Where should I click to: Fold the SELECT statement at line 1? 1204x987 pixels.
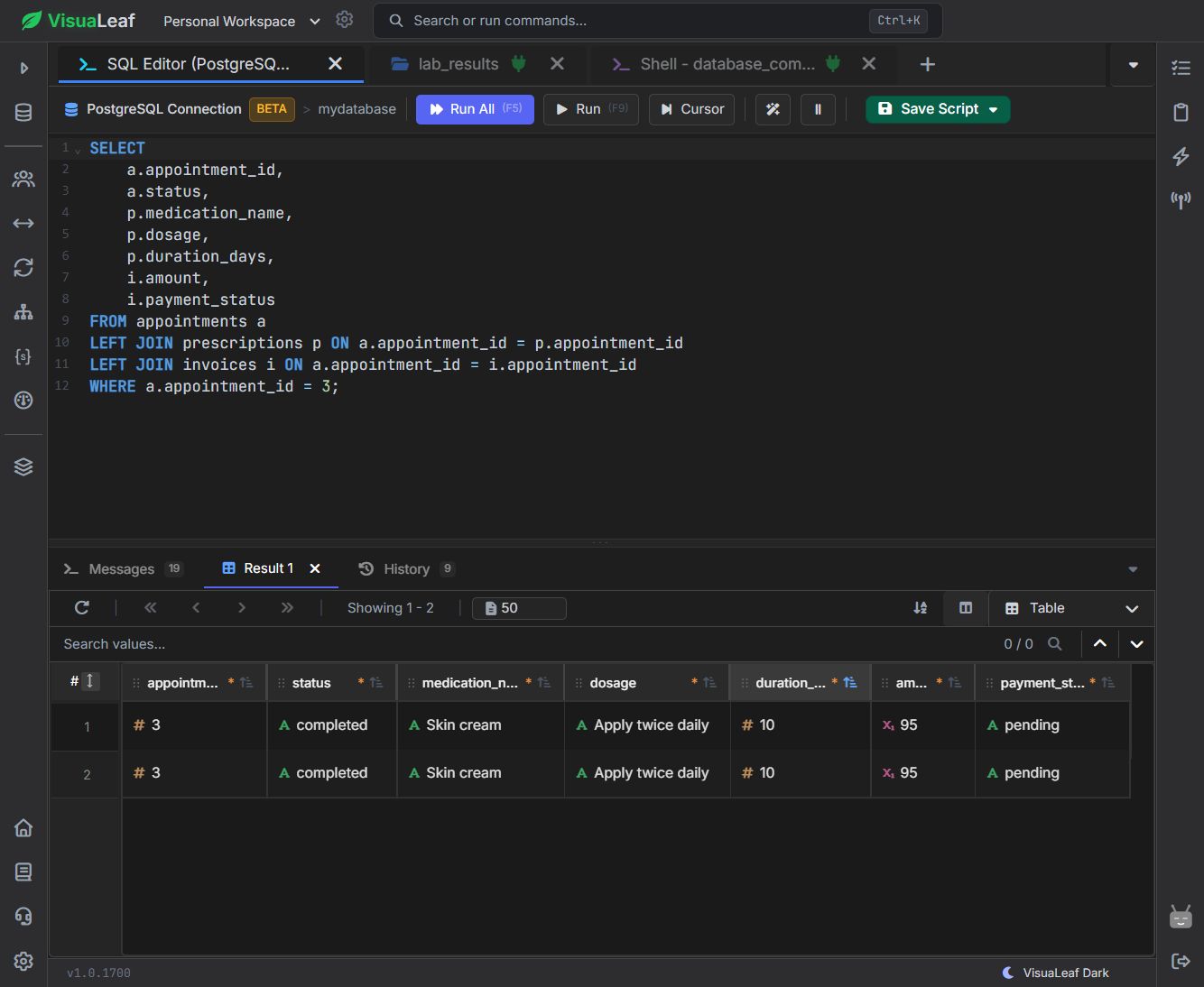[78, 149]
